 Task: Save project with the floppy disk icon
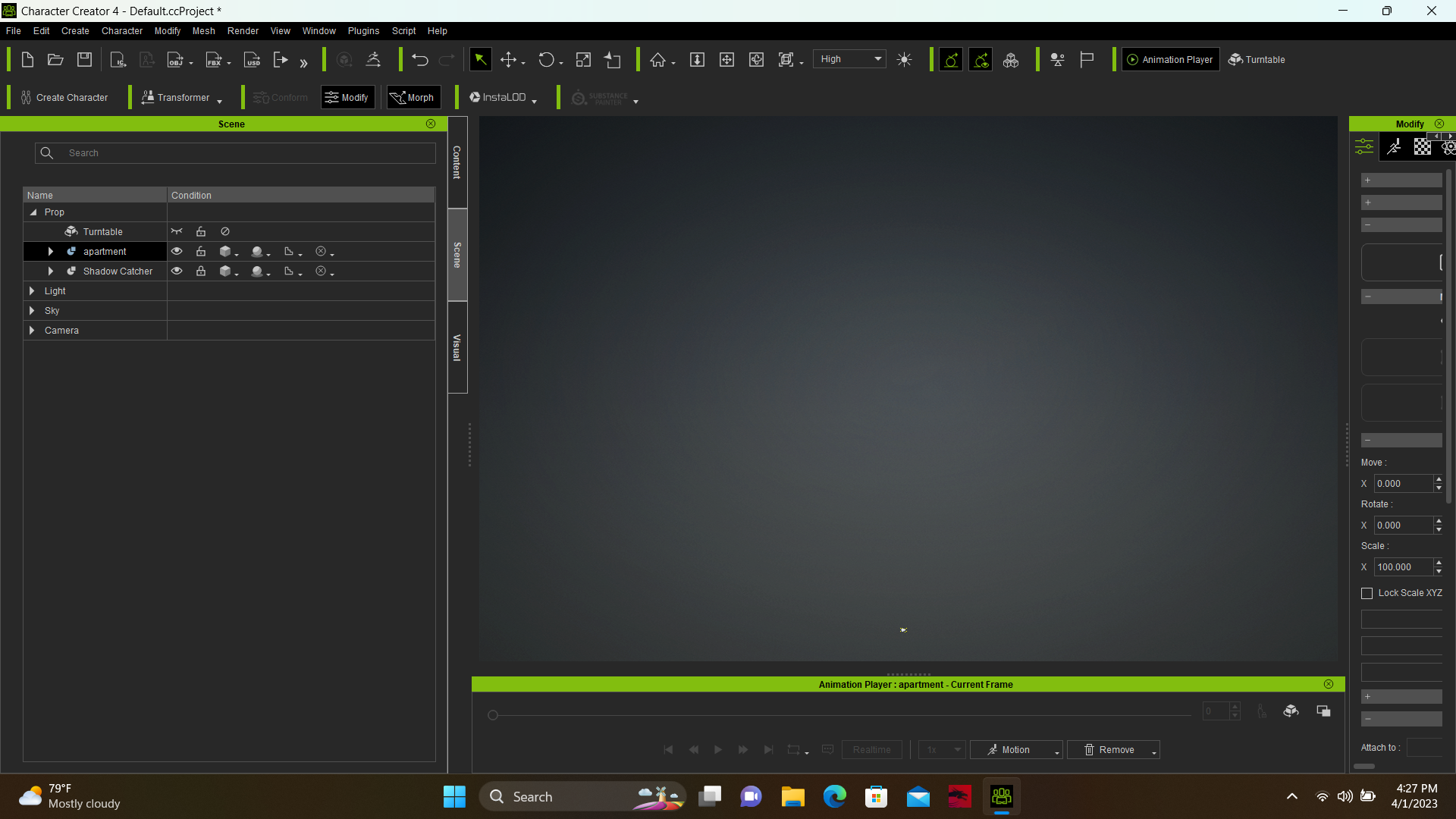[x=84, y=60]
